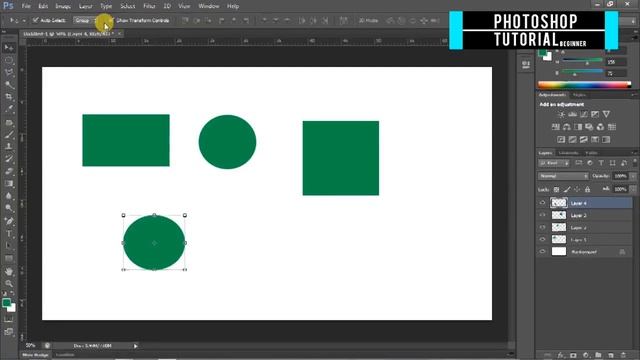Select the Zoom tool in toolbox
Viewport: 640px width, 360px height.
pyautogui.click(x=9, y=283)
